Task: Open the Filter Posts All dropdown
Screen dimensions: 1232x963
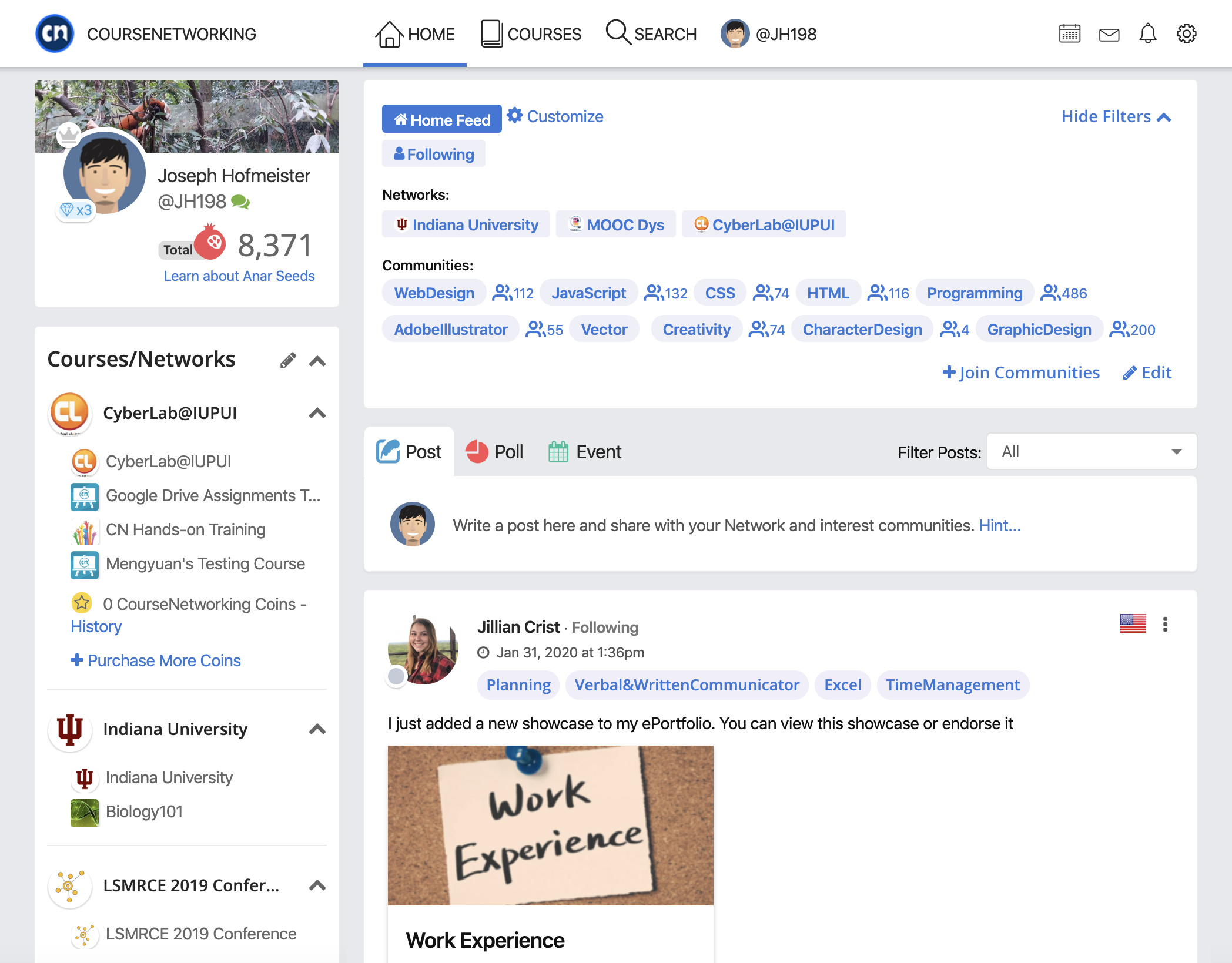Action: click(x=1092, y=451)
